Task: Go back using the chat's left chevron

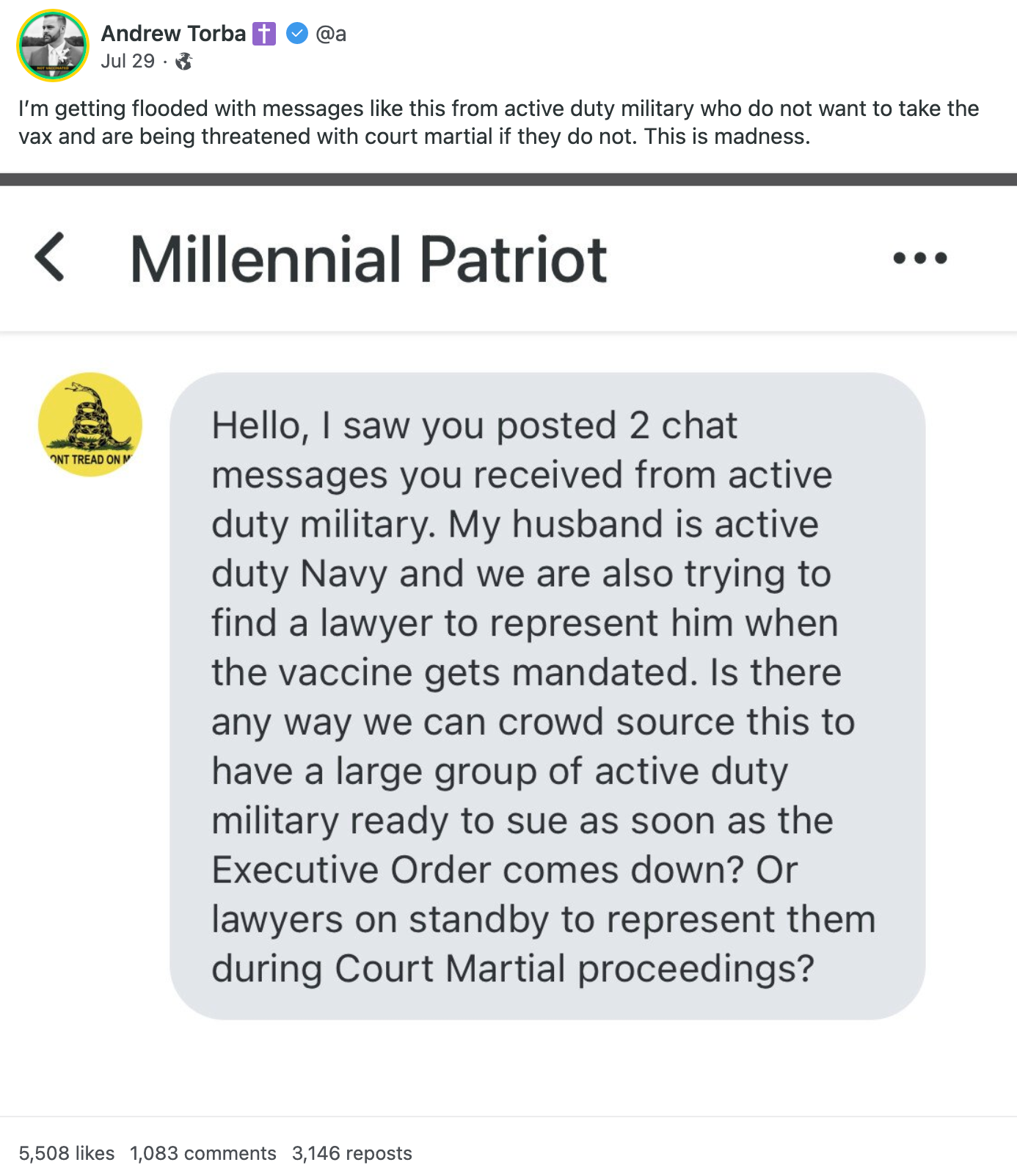Action: point(50,257)
